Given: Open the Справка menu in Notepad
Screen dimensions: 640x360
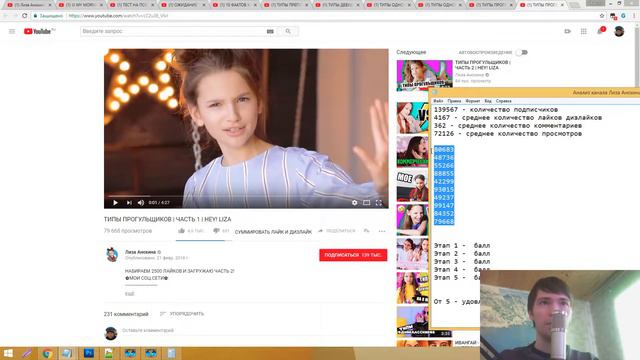Looking at the screenshot, I should [x=503, y=101].
